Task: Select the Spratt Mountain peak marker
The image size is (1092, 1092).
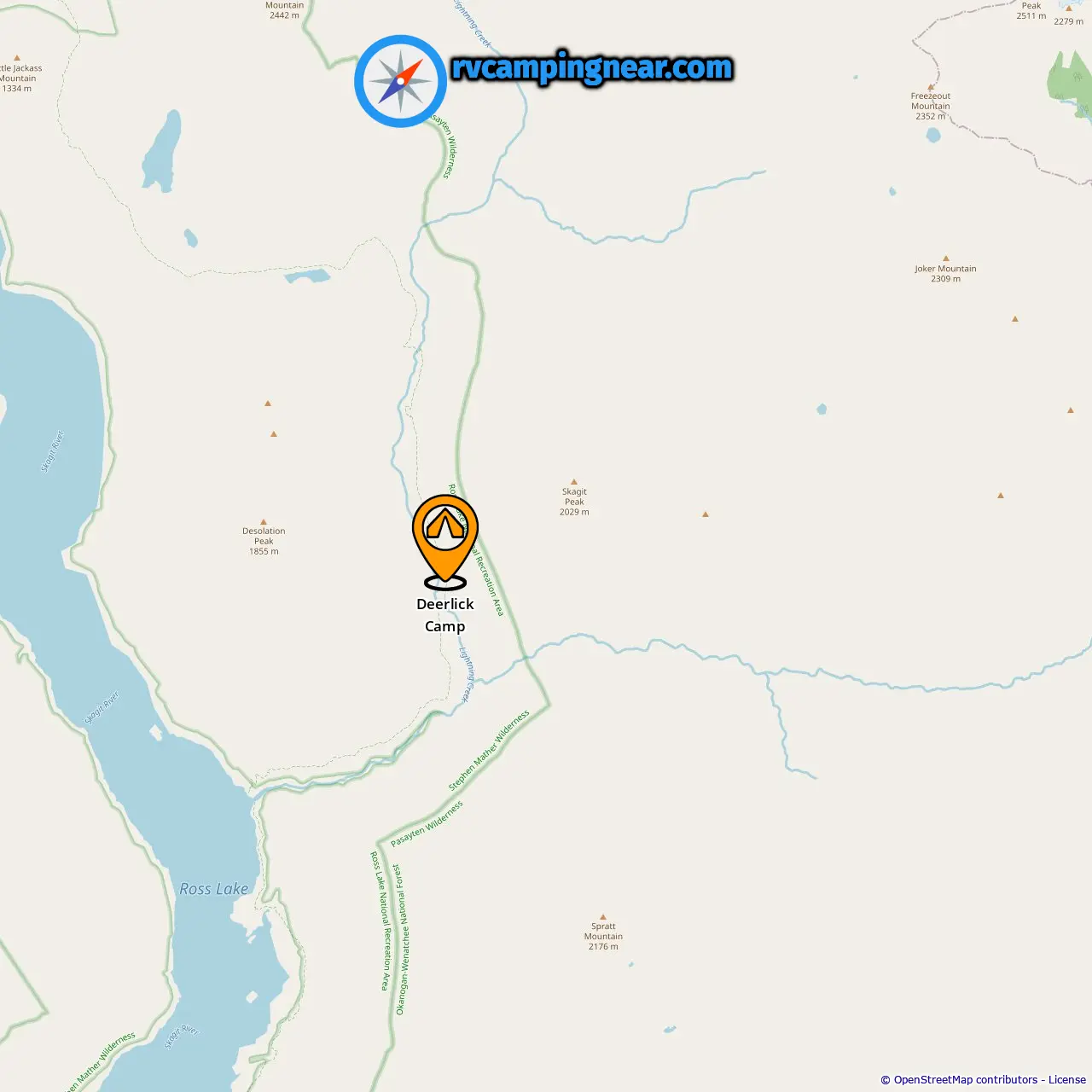Action: (x=603, y=916)
